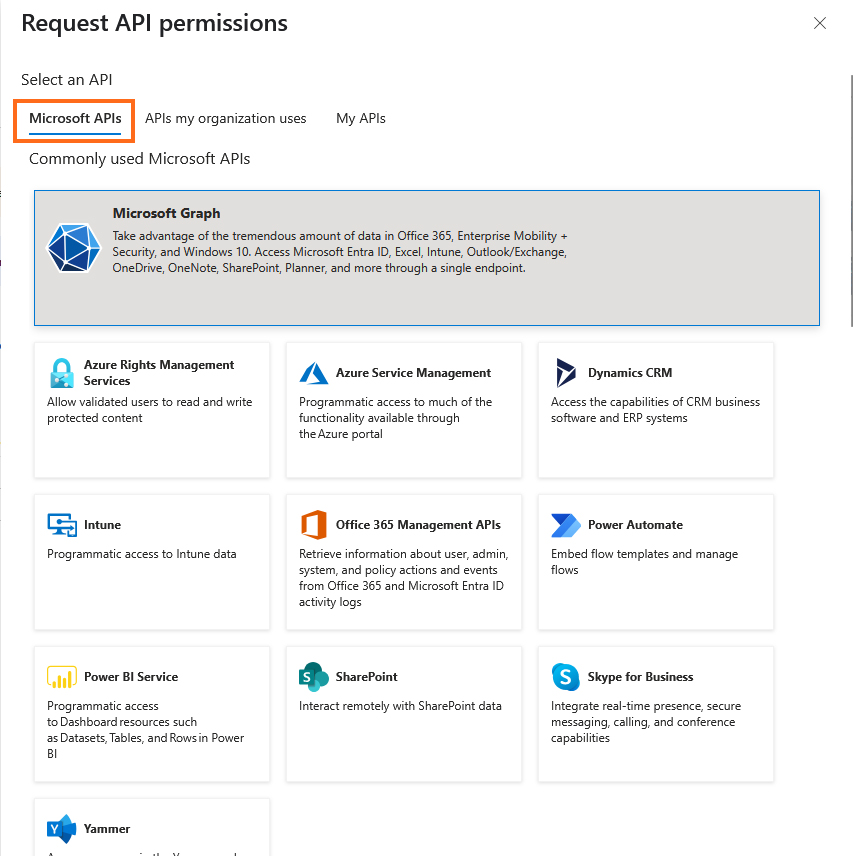Select the Yammer title
The height and width of the screenshot is (856, 855).
pyautogui.click(x=107, y=829)
